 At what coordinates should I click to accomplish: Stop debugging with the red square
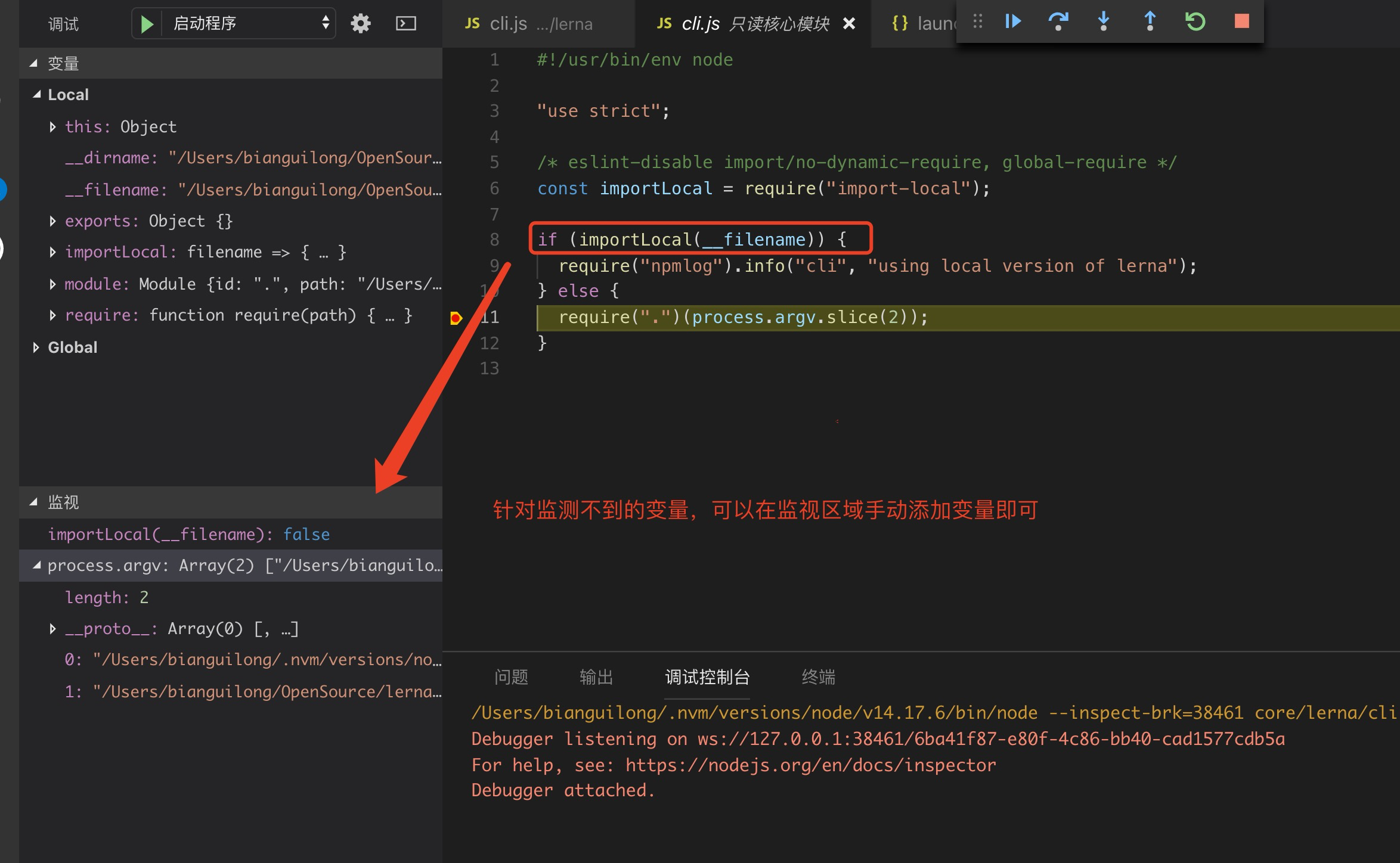coord(1242,22)
